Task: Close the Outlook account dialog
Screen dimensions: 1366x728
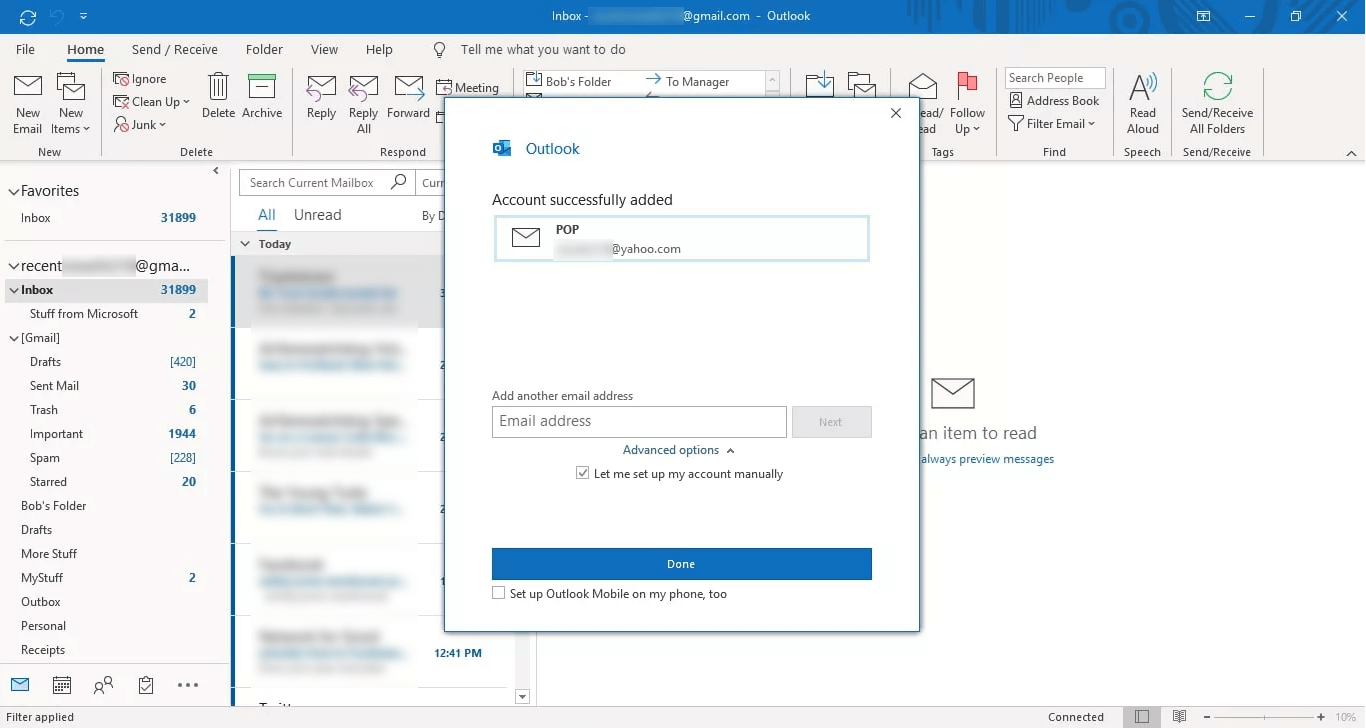Action: [x=896, y=113]
